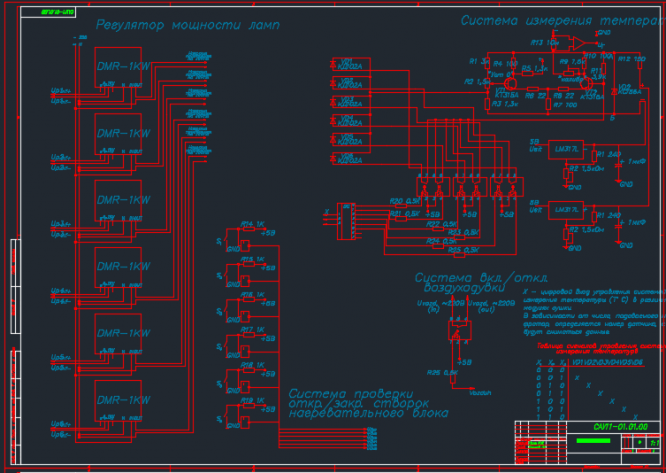666x473 pixels.
Task: Click the VD1 КД202А diode label
Action: click(x=350, y=63)
